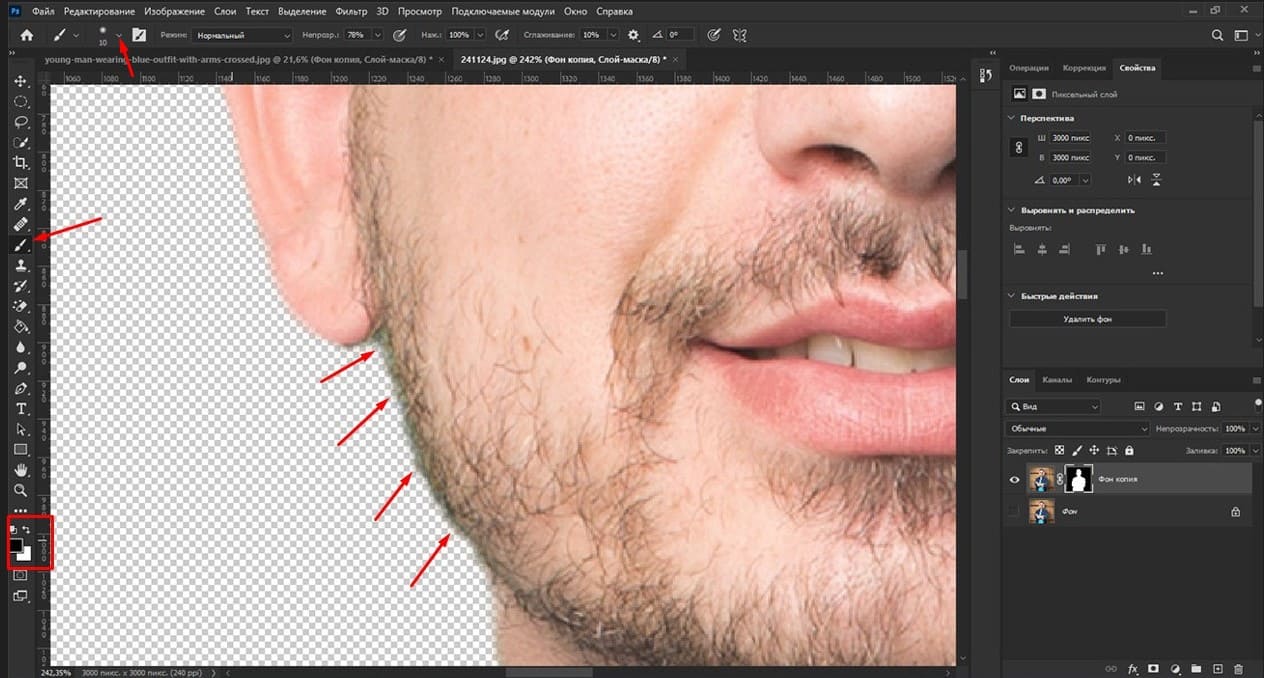Show the Фон layer visibility
This screenshot has height=678, width=1264.
tap(1014, 512)
